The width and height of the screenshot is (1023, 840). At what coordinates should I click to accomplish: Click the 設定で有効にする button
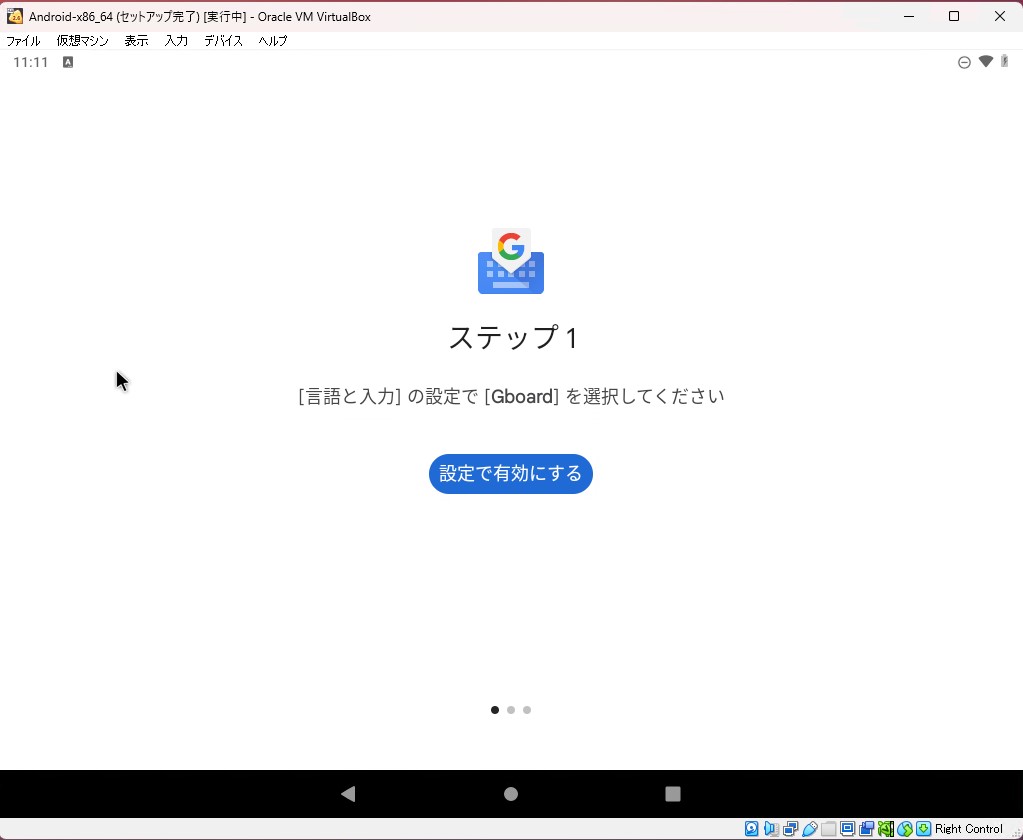510,473
